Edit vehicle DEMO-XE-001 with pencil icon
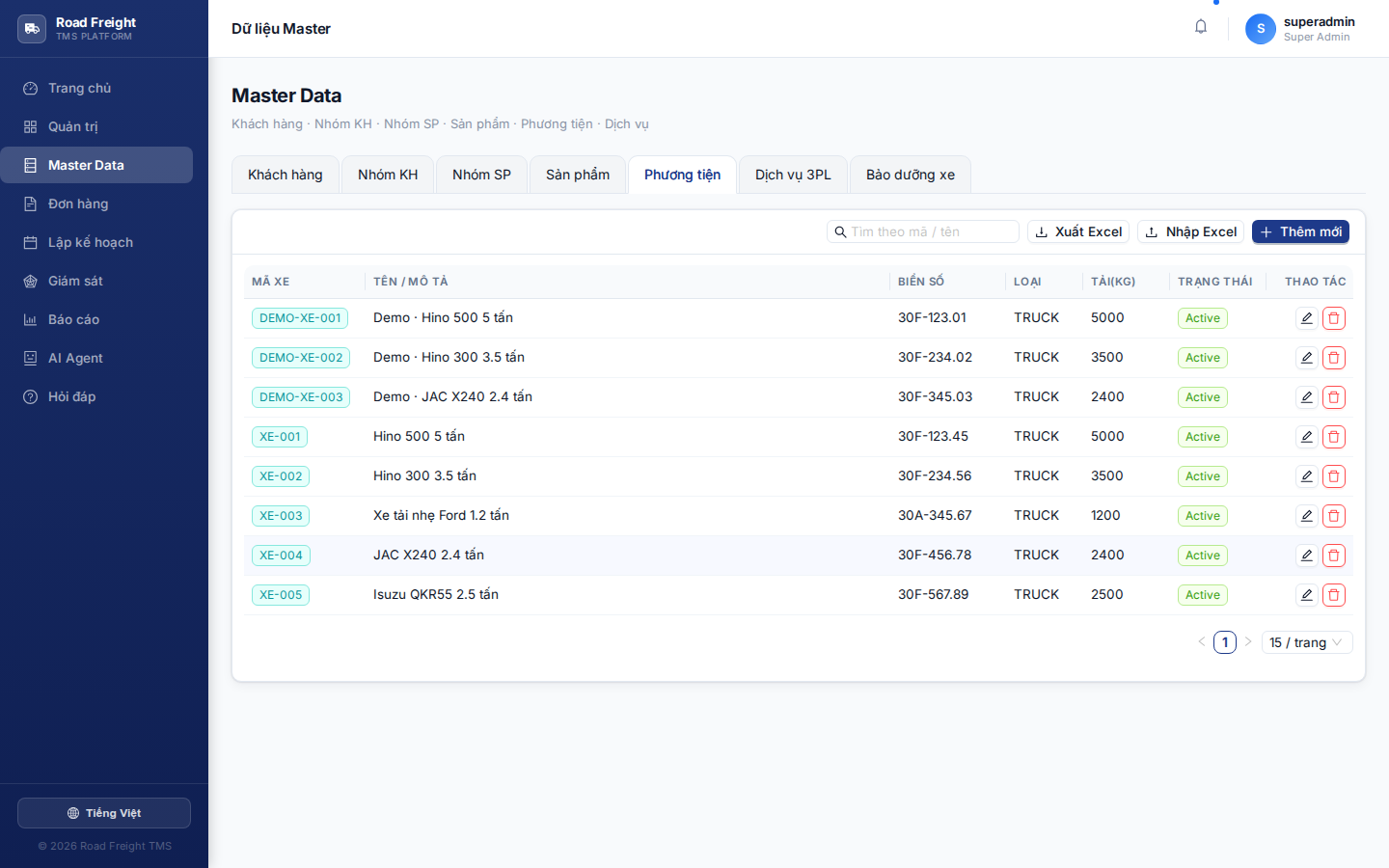1389x868 pixels. tap(1307, 318)
